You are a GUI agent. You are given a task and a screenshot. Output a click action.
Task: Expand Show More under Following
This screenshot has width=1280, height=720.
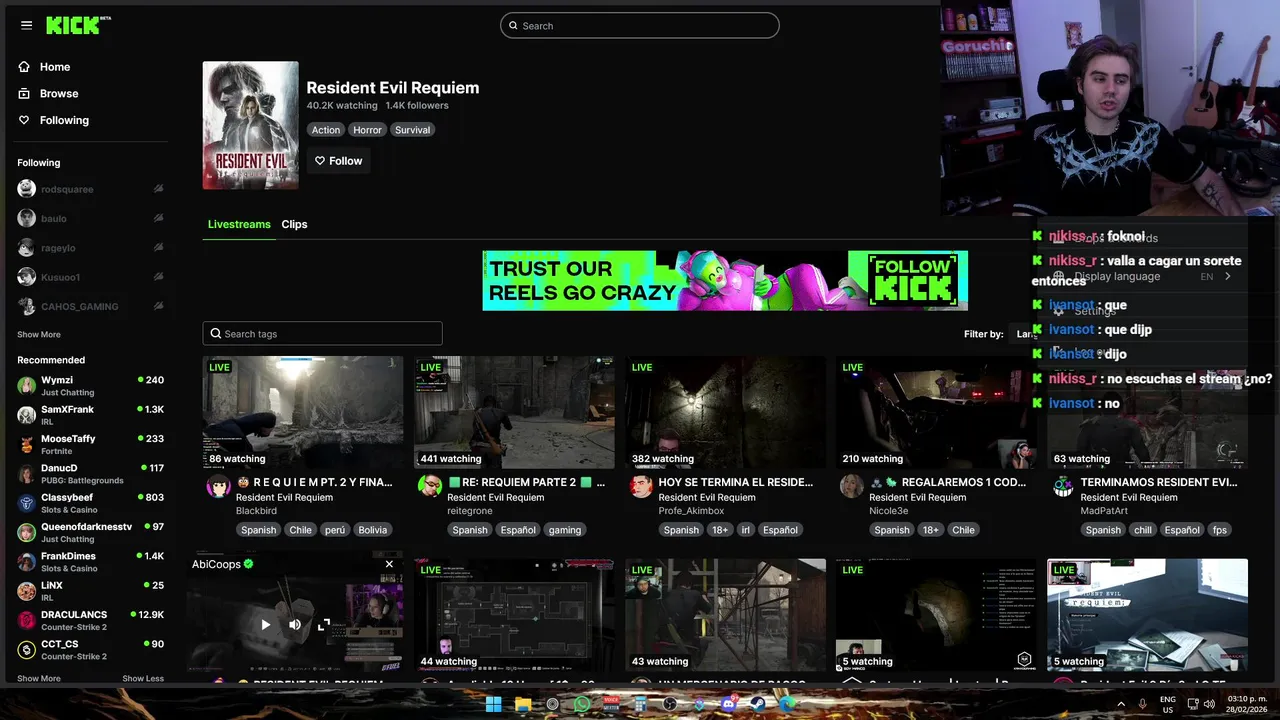(x=39, y=335)
